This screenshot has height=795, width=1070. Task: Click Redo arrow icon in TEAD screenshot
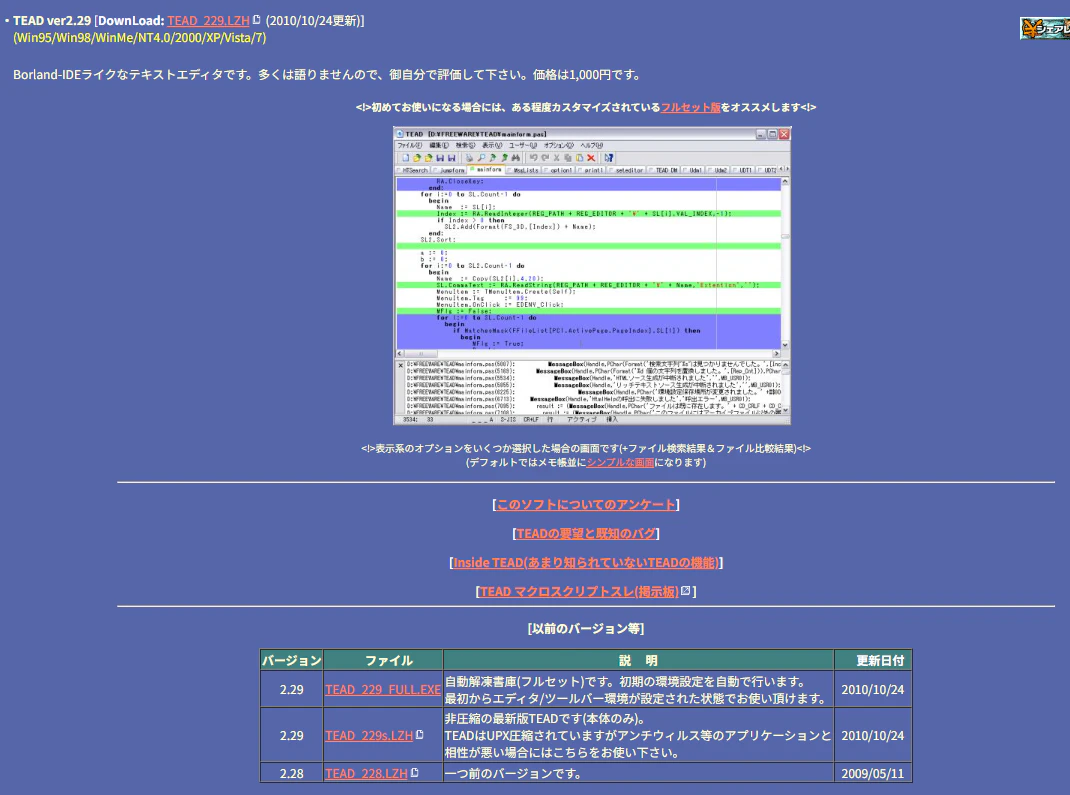pos(545,158)
